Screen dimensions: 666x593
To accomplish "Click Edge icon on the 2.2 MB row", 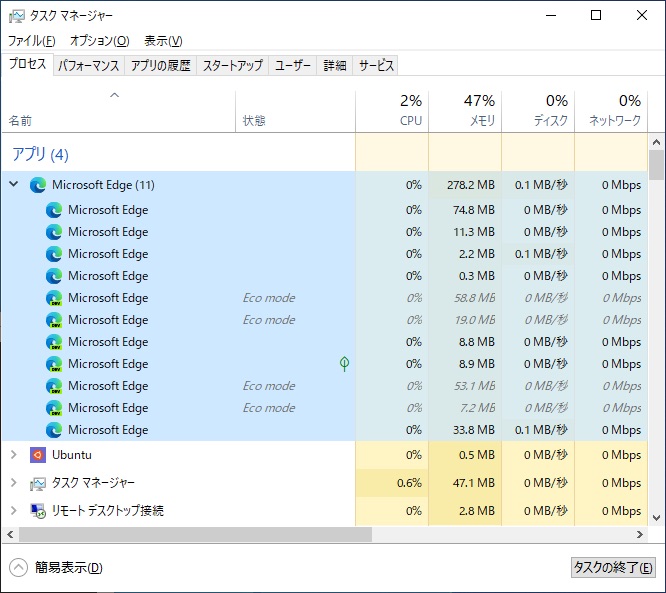I will 54,254.
